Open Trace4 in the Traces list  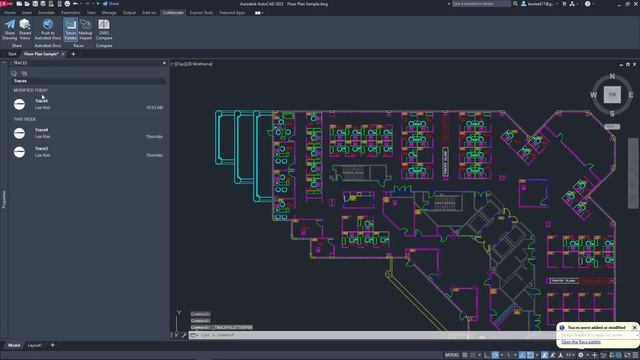click(x=88, y=133)
